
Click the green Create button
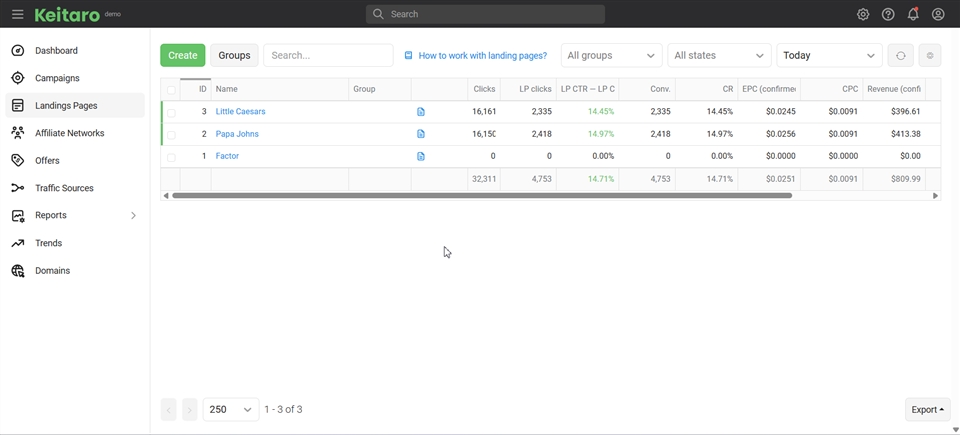pyautogui.click(x=182, y=56)
